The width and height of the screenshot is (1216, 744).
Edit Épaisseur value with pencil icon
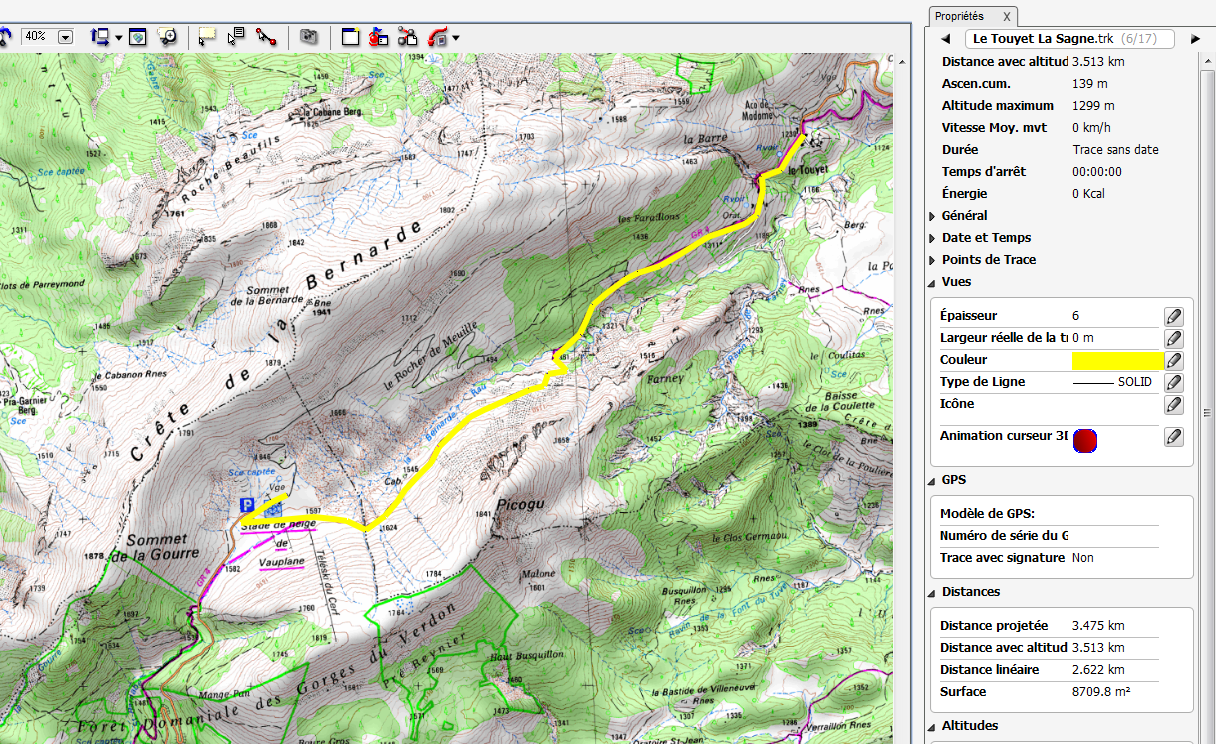(x=1174, y=316)
